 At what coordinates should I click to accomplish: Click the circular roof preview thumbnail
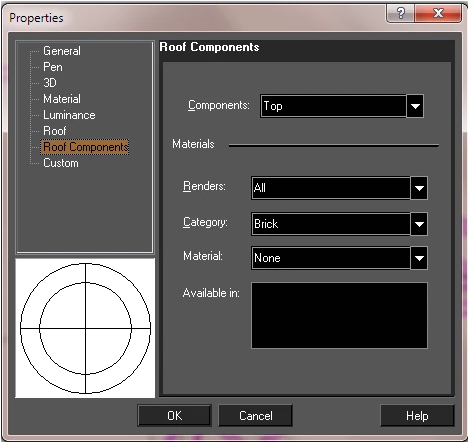click(x=85, y=328)
